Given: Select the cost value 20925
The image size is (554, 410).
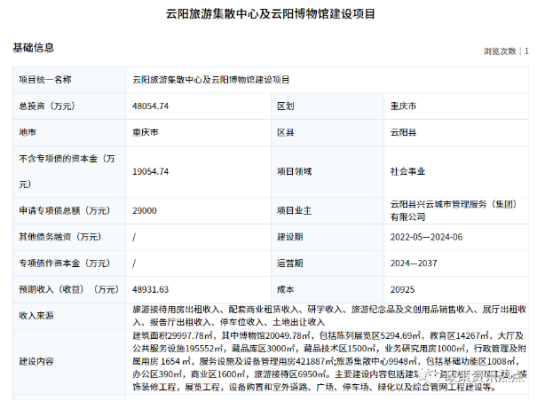Looking at the screenshot, I should (x=402, y=289).
